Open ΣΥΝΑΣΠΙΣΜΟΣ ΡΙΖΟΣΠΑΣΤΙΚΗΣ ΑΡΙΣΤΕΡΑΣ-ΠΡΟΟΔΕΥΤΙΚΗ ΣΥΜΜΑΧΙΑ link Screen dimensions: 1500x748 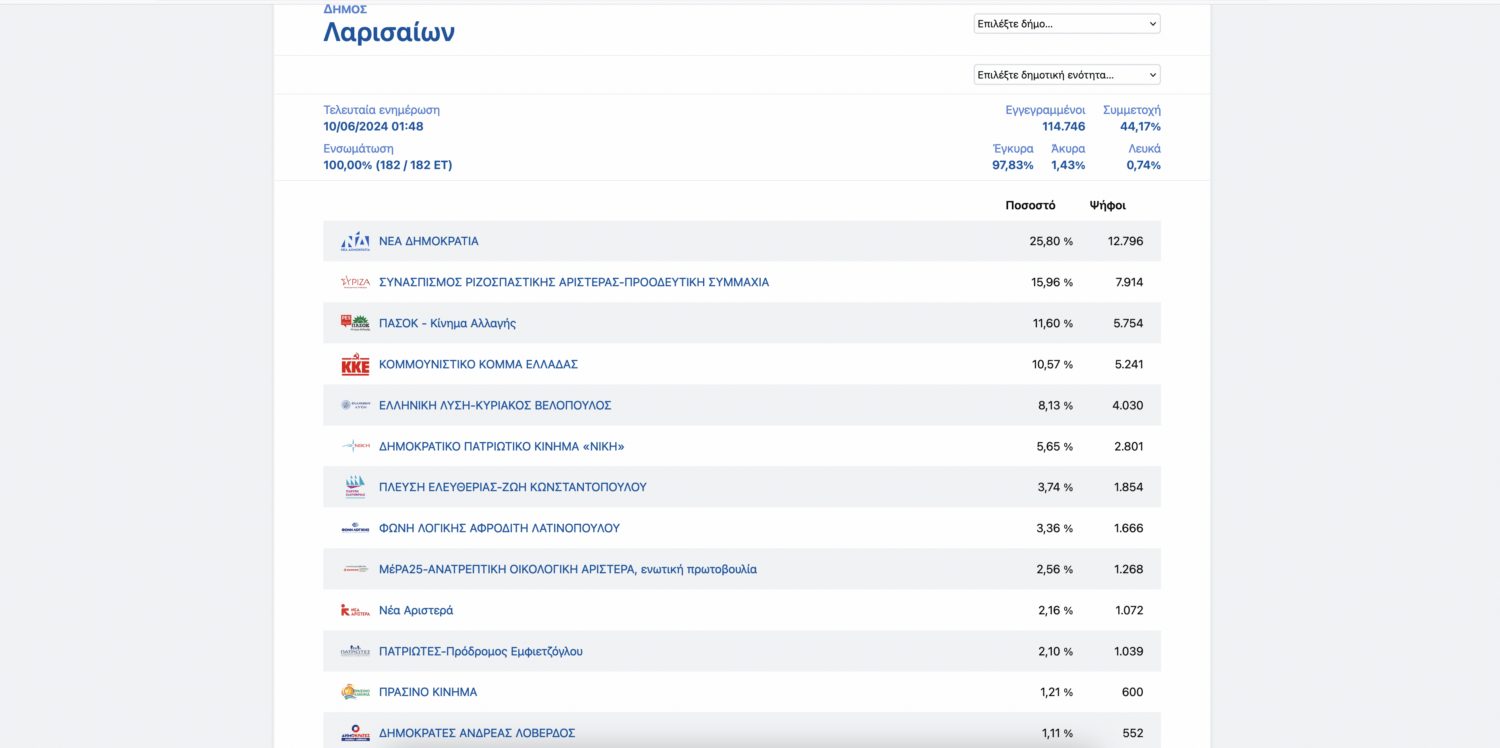[x=574, y=282]
